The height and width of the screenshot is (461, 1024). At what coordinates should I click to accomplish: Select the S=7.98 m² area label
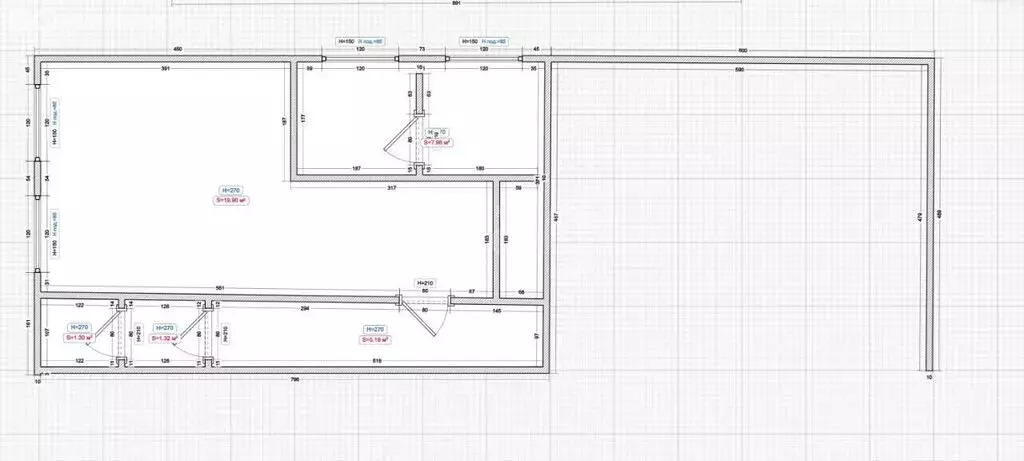pyautogui.click(x=438, y=142)
